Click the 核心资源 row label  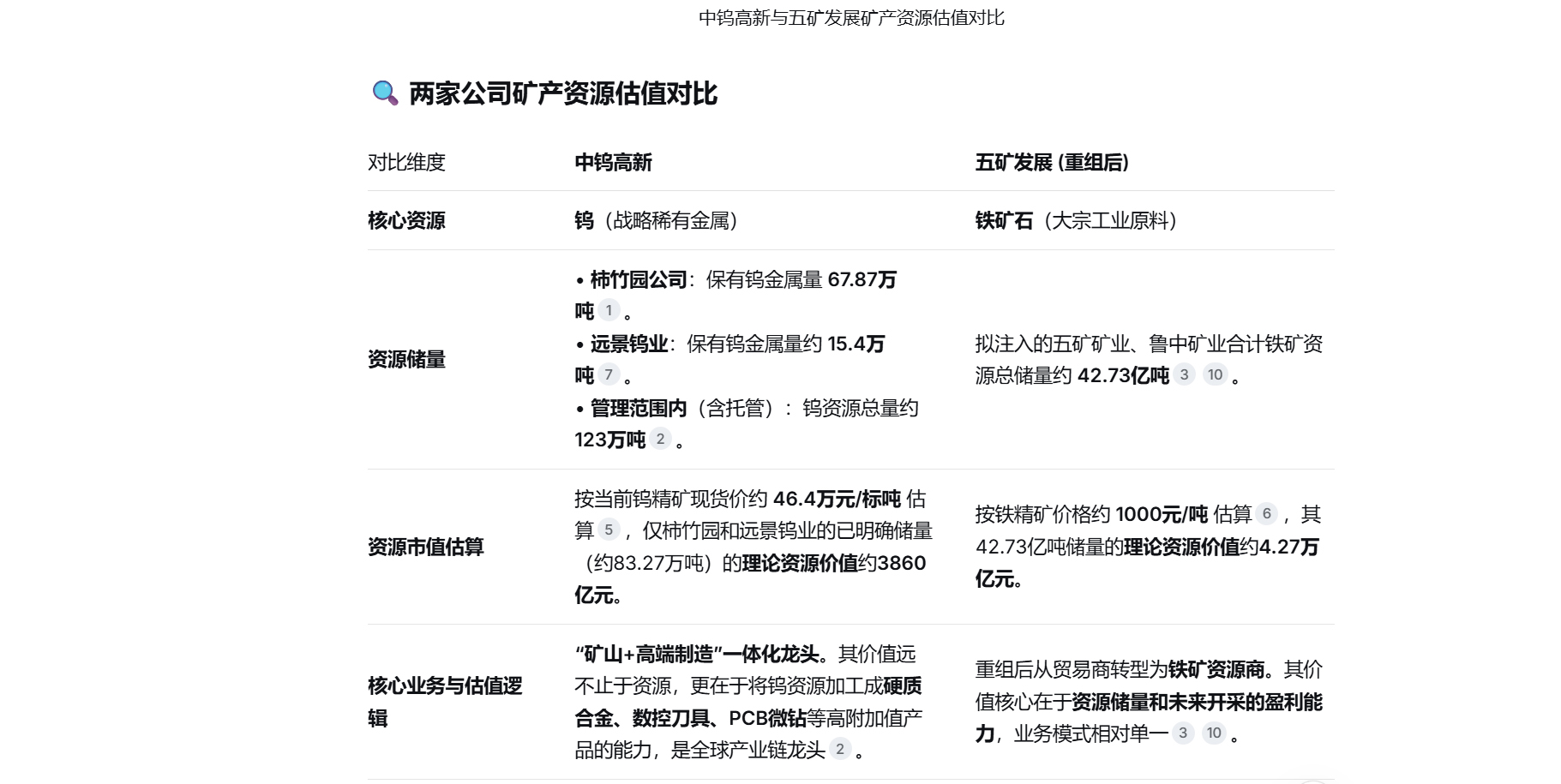406,220
